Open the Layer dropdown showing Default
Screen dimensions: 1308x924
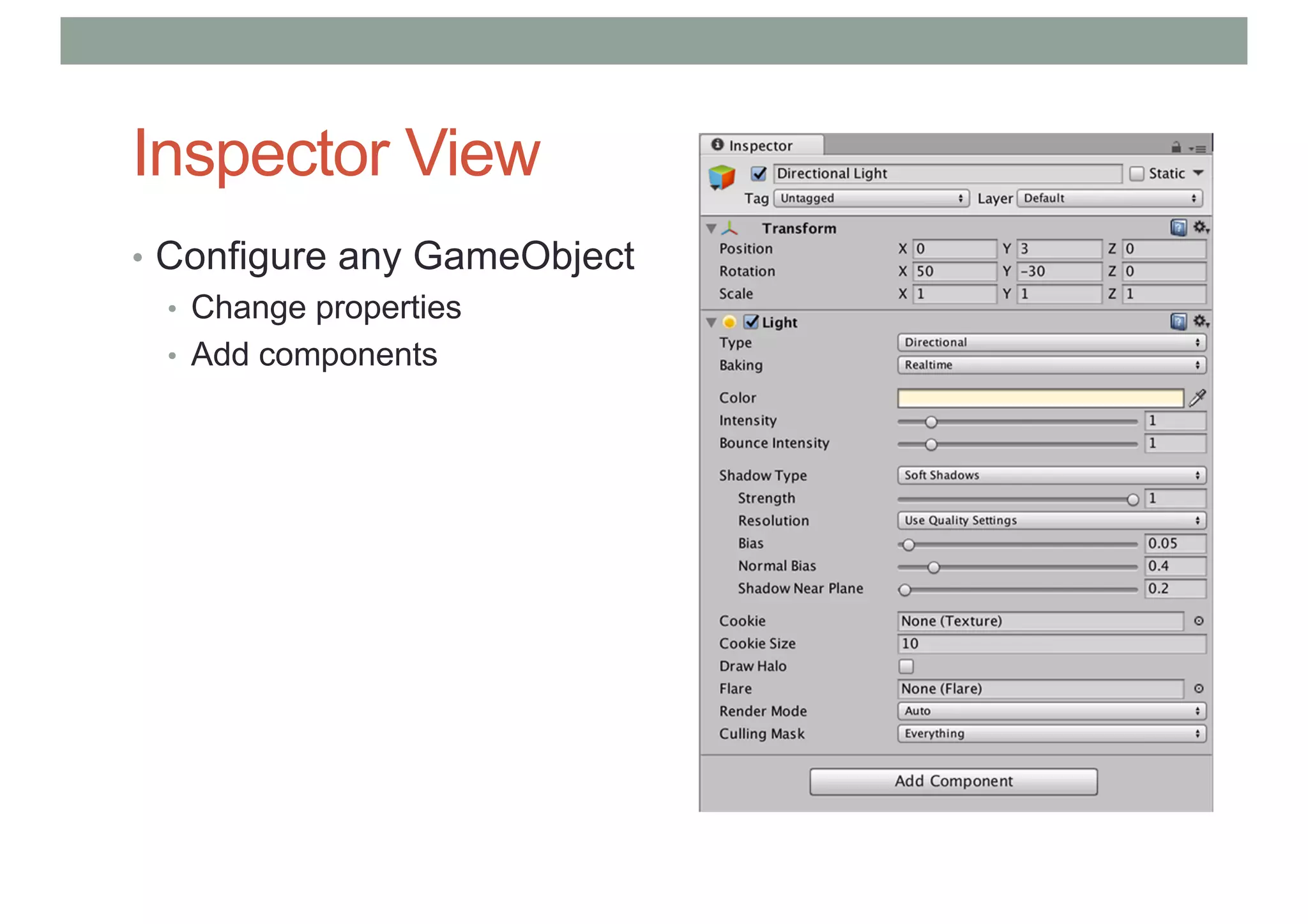coord(1110,198)
